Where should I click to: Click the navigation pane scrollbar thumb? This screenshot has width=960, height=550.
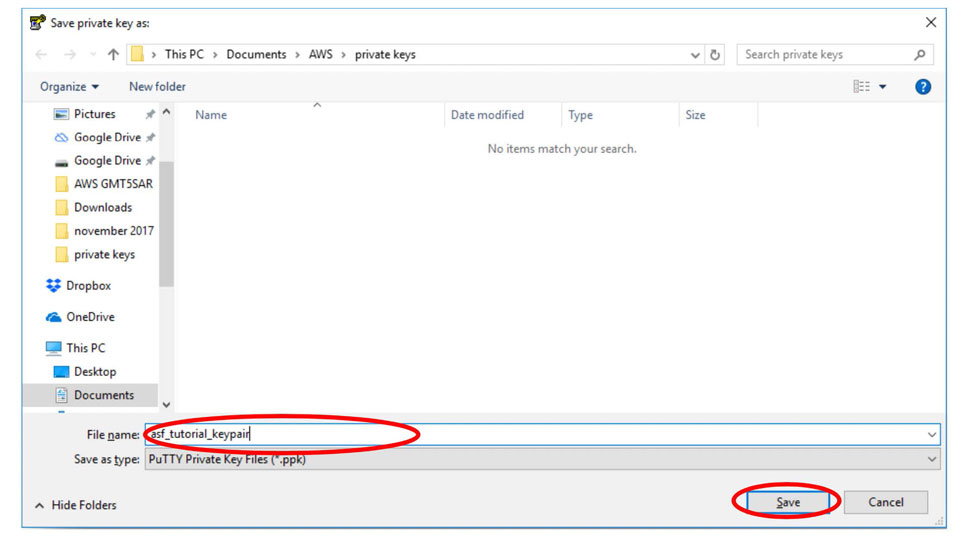tap(167, 224)
